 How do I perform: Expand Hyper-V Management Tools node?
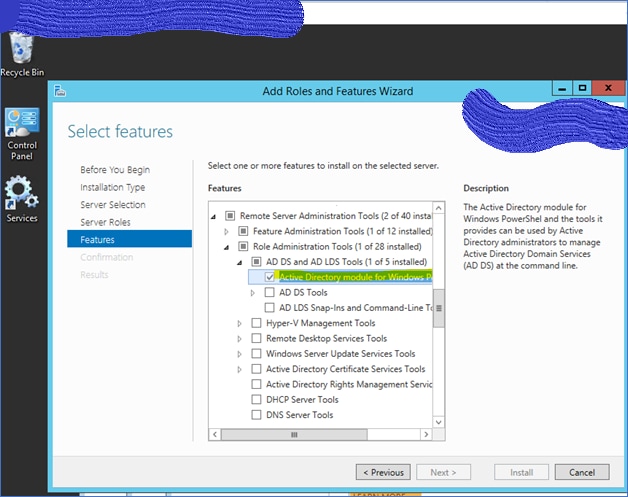pyautogui.click(x=240, y=323)
